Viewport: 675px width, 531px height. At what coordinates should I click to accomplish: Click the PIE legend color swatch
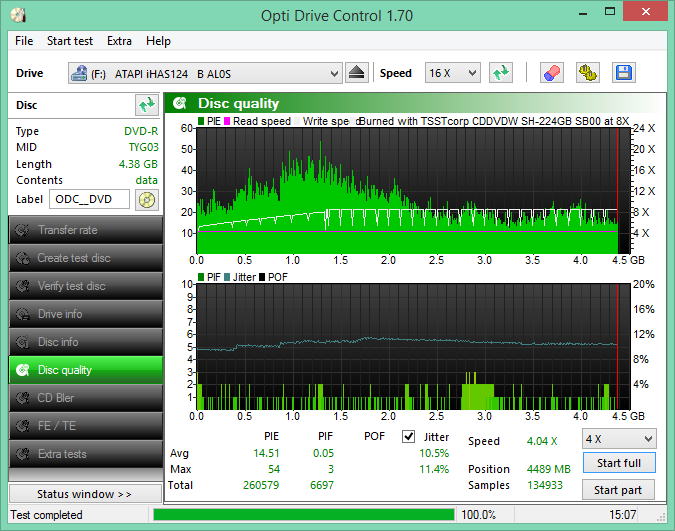click(201, 121)
